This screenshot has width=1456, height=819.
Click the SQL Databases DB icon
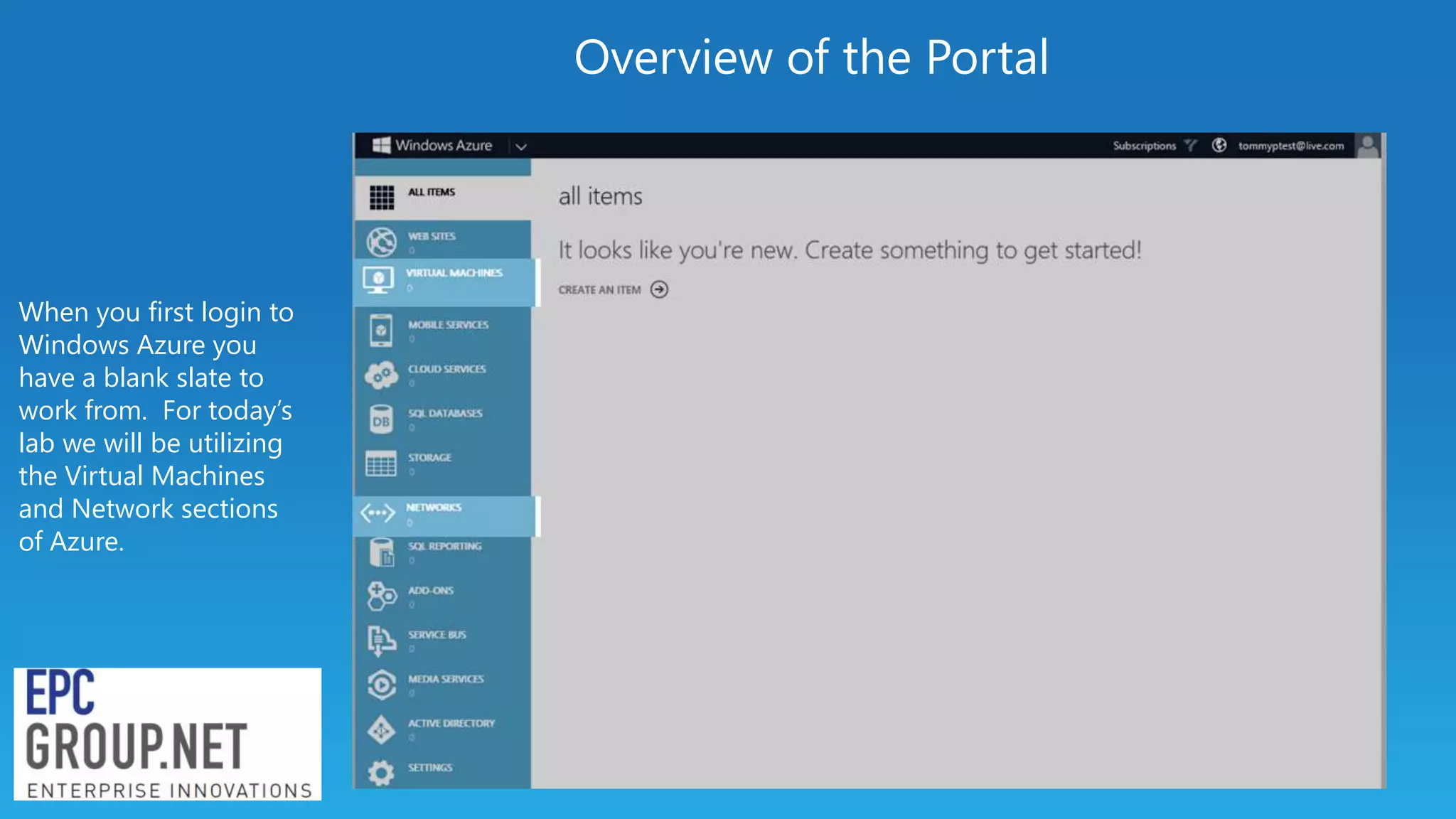pos(381,419)
